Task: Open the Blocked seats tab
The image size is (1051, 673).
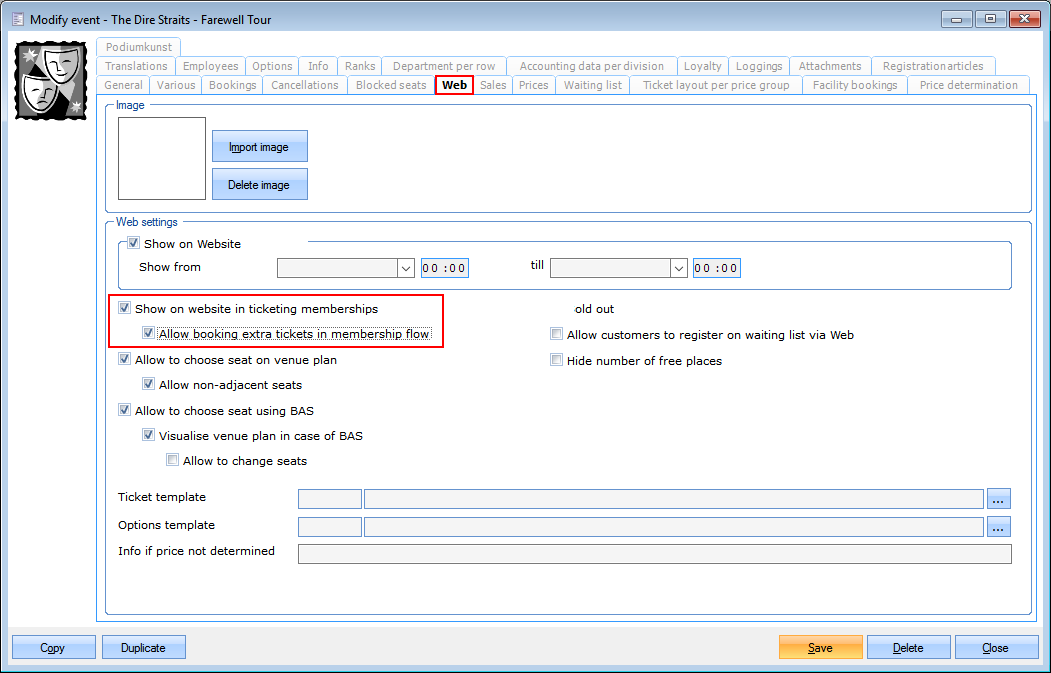Action: click(x=391, y=85)
